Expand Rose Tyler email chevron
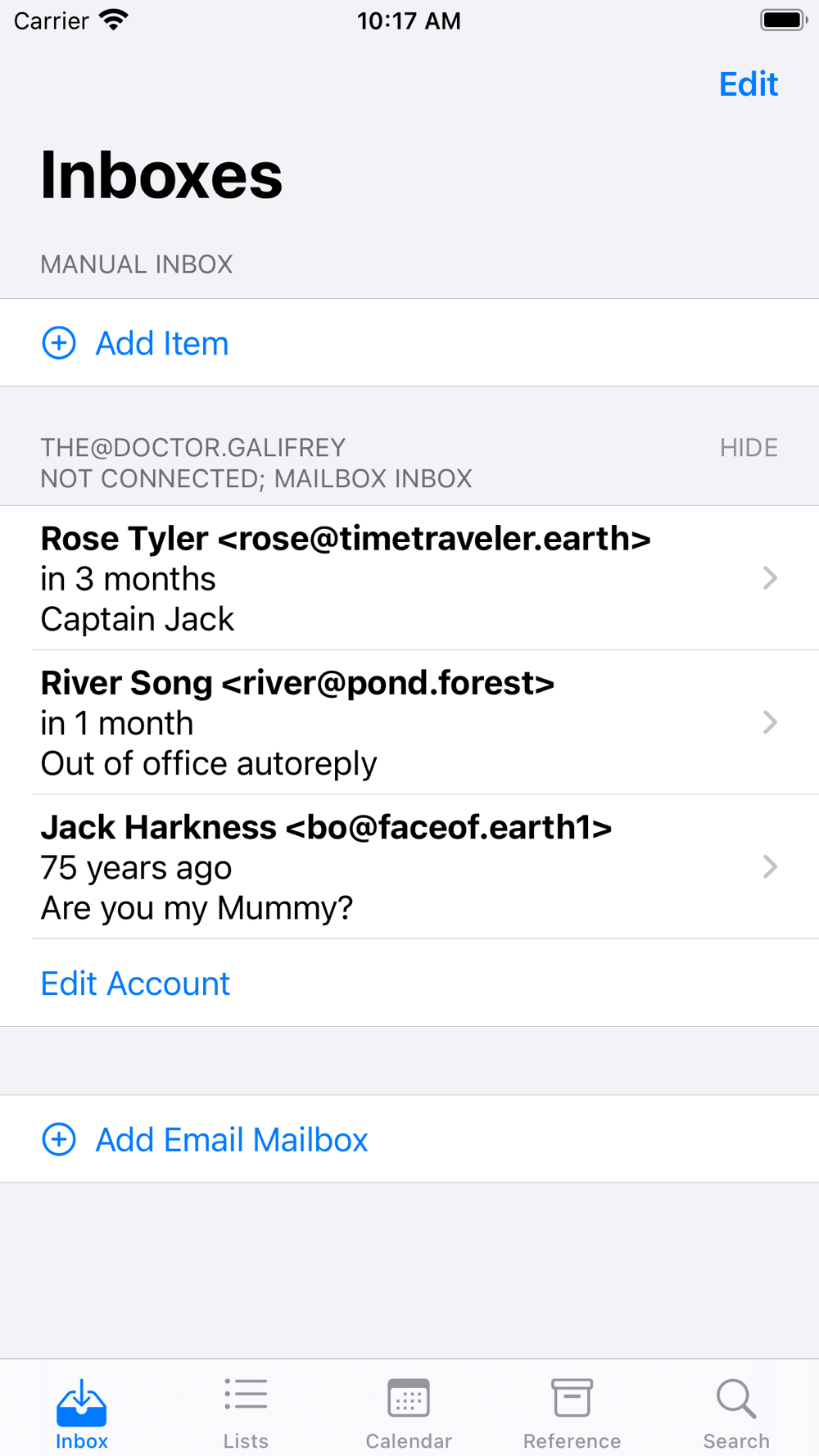 [770, 578]
